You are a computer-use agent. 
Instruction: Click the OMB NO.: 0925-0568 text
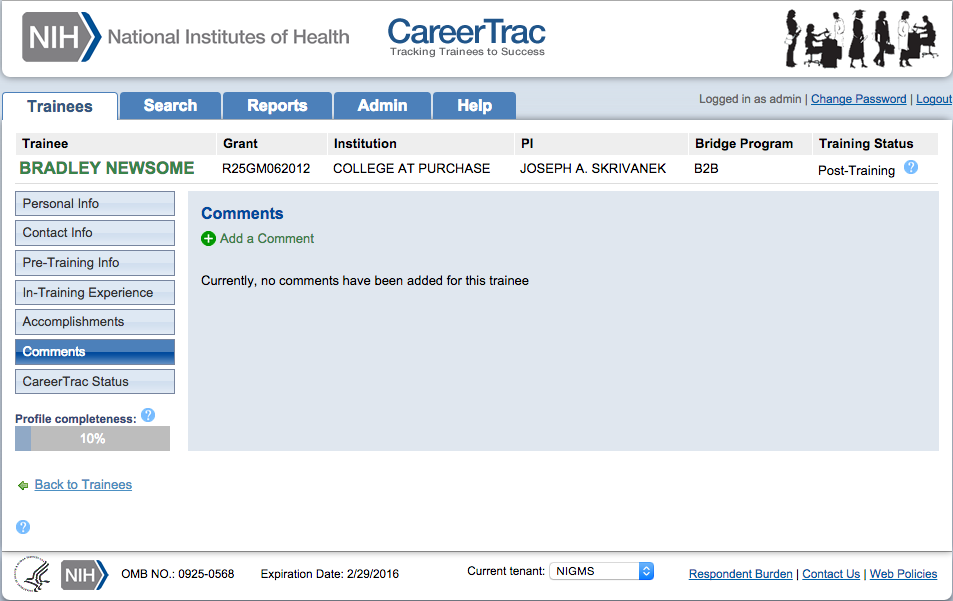(x=177, y=574)
